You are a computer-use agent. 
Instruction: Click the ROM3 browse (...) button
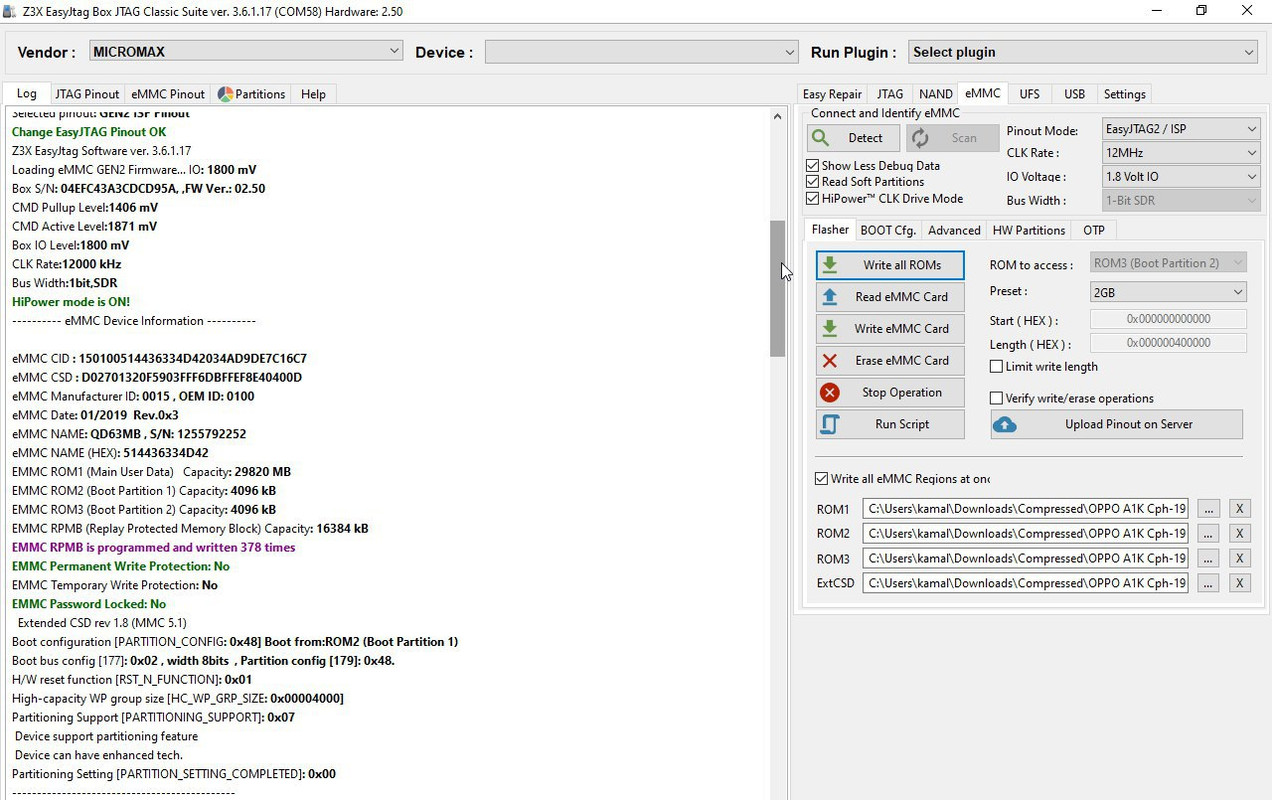[1208, 559]
